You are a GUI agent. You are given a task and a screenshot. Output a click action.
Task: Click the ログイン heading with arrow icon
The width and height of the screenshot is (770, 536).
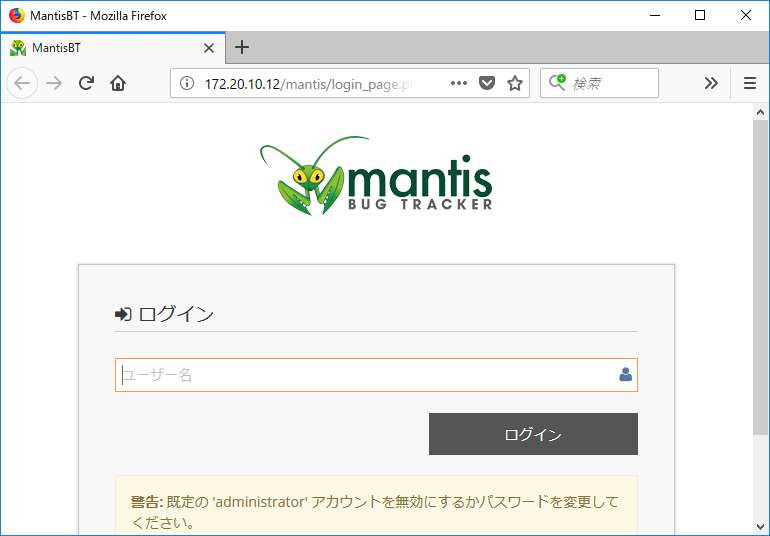tap(164, 314)
